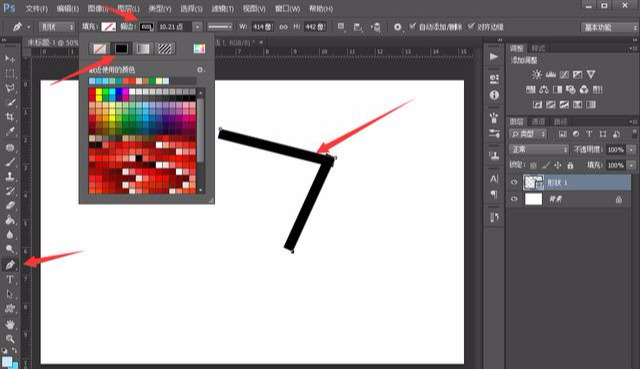
Task: Open the blend mode 正常 dropdown
Action: pyautogui.click(x=539, y=149)
